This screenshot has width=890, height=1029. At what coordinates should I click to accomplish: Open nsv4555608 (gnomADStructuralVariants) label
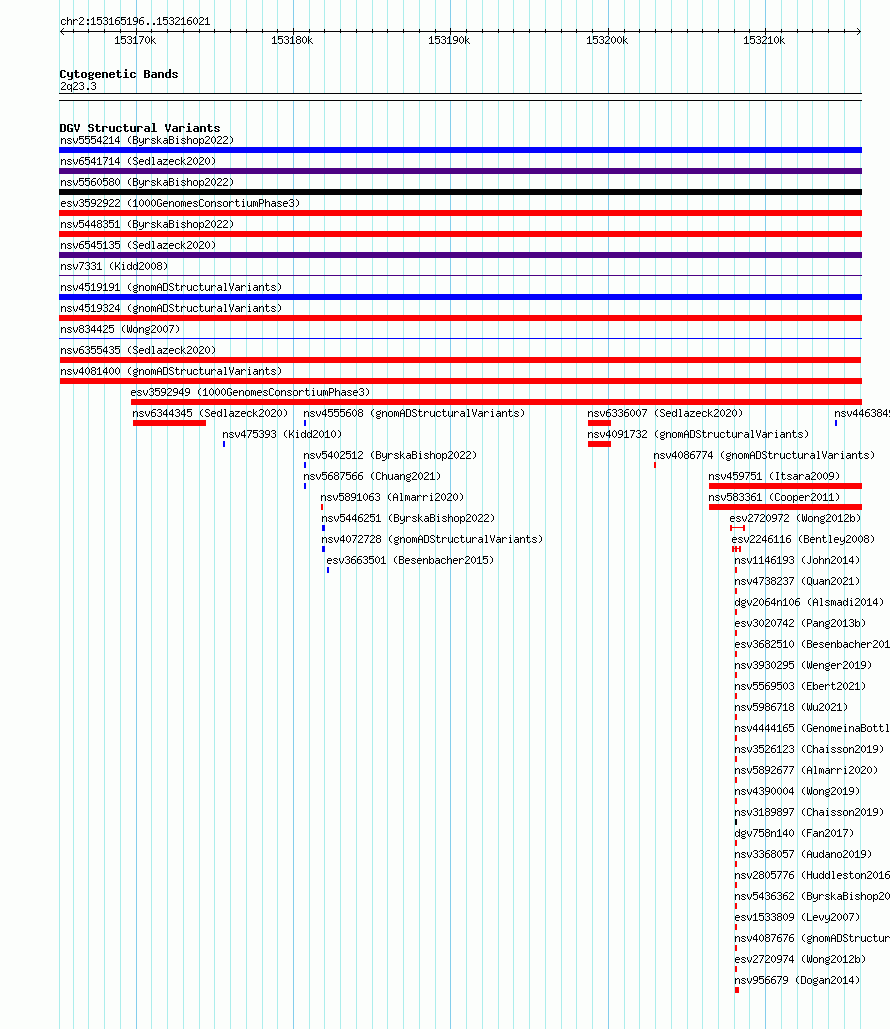[x=414, y=413]
